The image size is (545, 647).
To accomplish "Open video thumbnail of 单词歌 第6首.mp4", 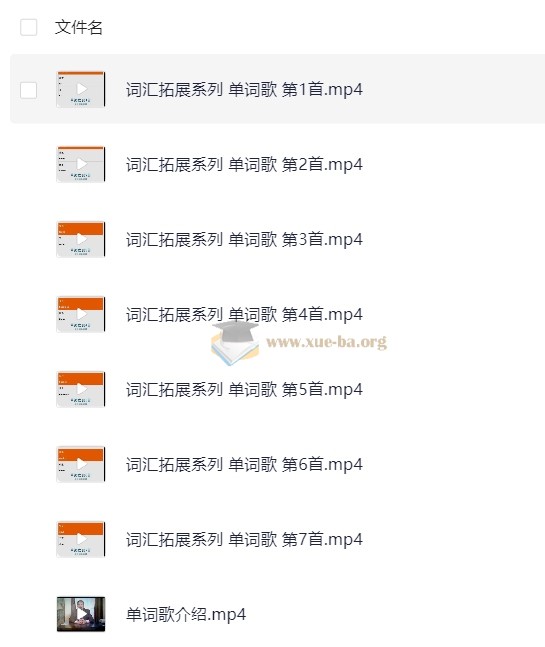I will click(x=81, y=464).
